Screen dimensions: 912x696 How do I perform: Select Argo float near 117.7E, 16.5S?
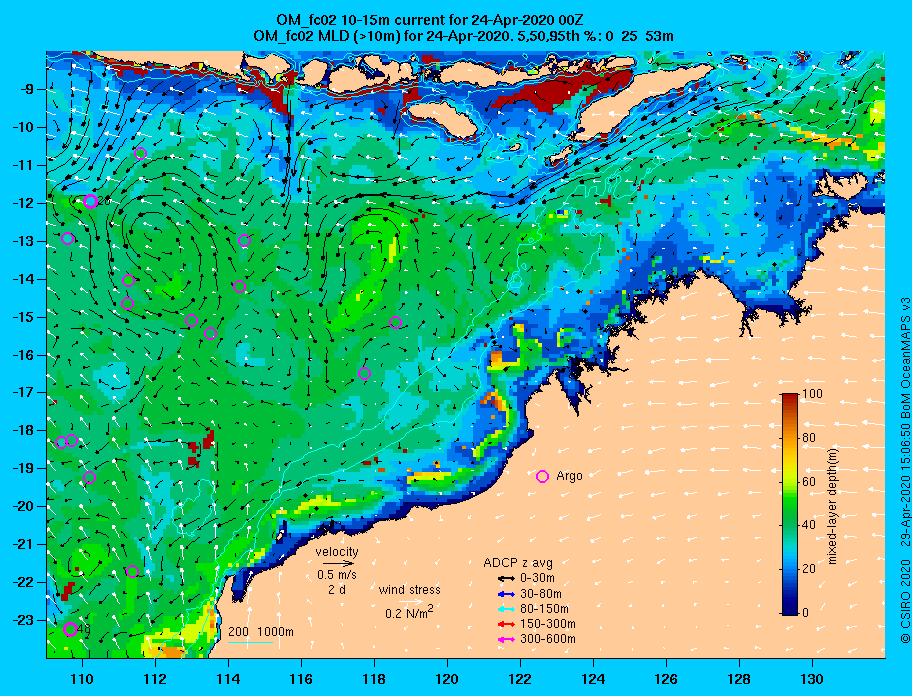[x=364, y=374]
